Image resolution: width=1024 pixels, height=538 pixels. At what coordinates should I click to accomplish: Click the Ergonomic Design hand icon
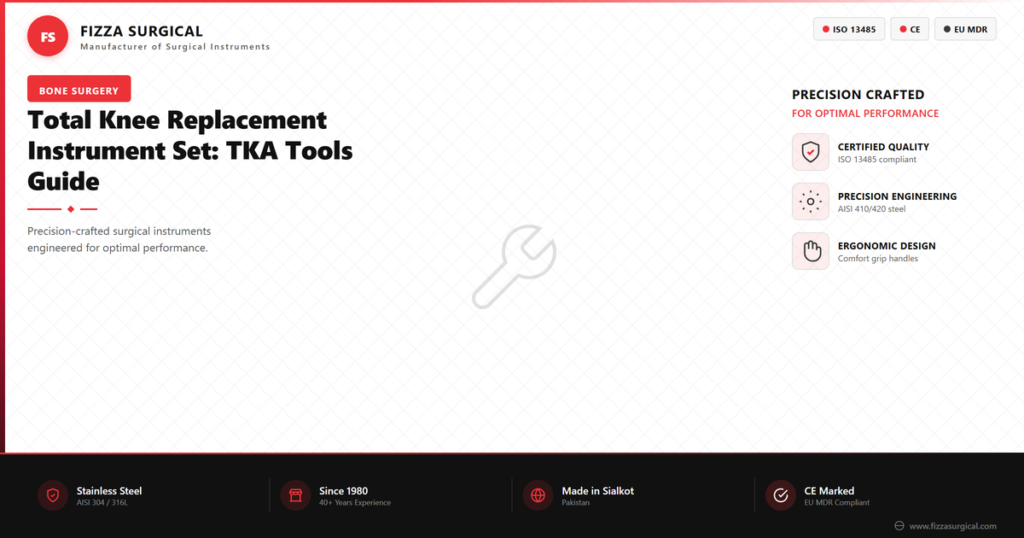tap(810, 251)
